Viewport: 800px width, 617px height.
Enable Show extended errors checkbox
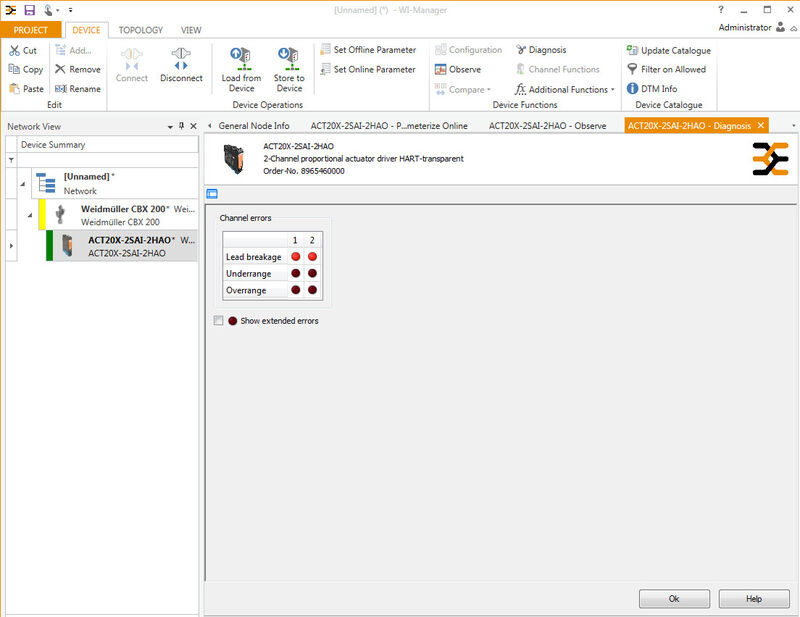(x=218, y=321)
